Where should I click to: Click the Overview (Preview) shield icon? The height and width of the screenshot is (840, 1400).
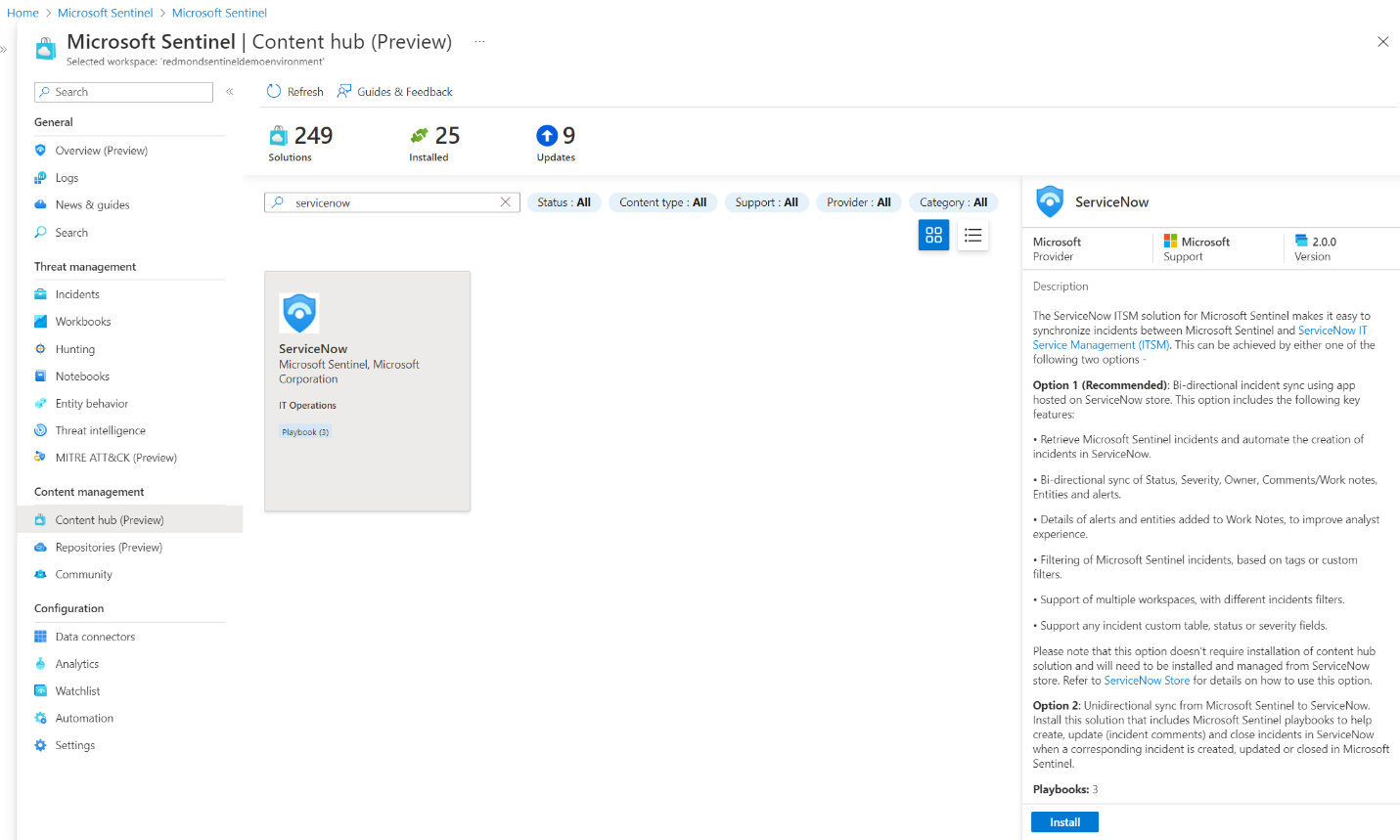pyautogui.click(x=40, y=151)
